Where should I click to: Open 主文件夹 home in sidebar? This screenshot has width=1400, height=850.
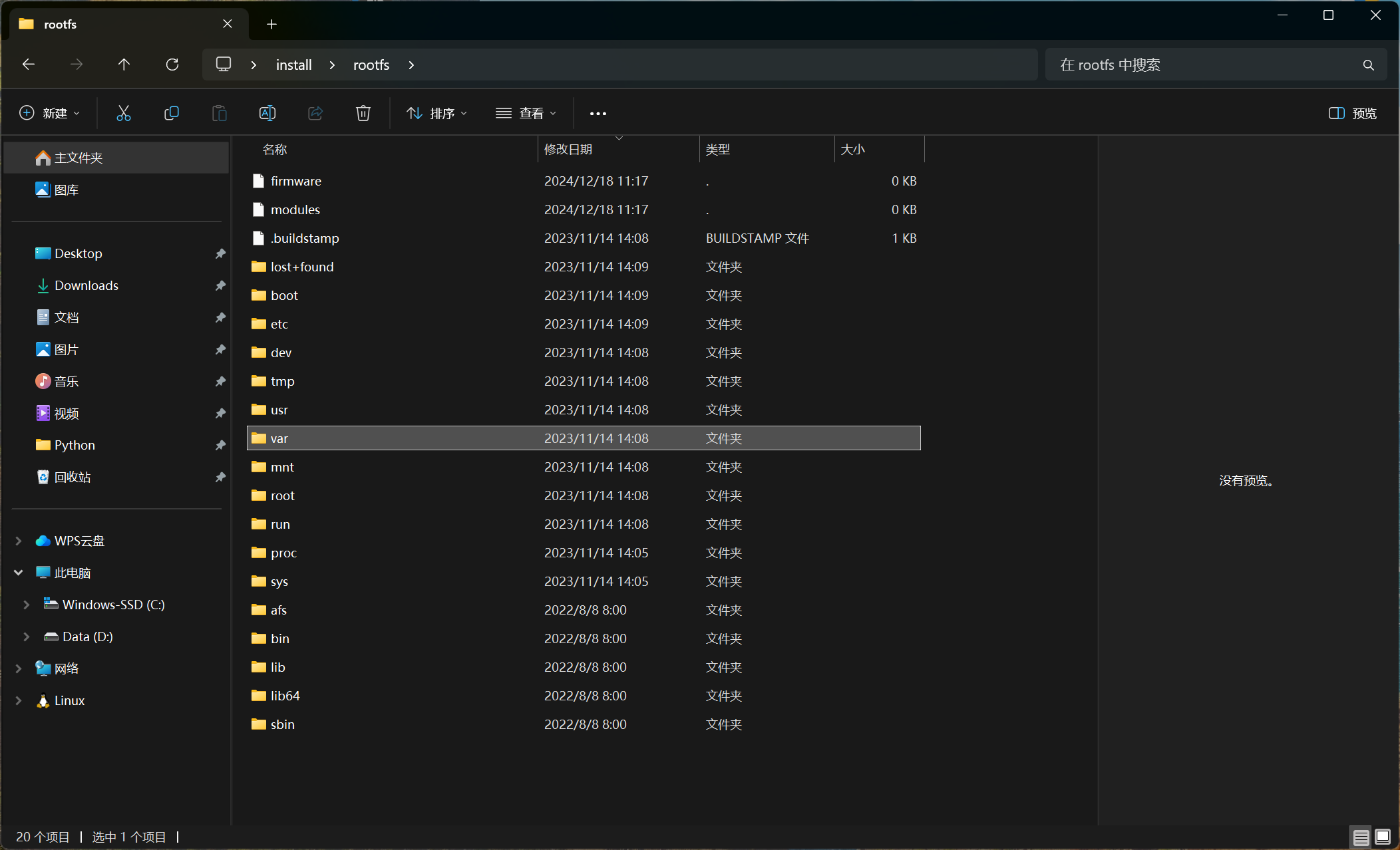[x=116, y=158]
